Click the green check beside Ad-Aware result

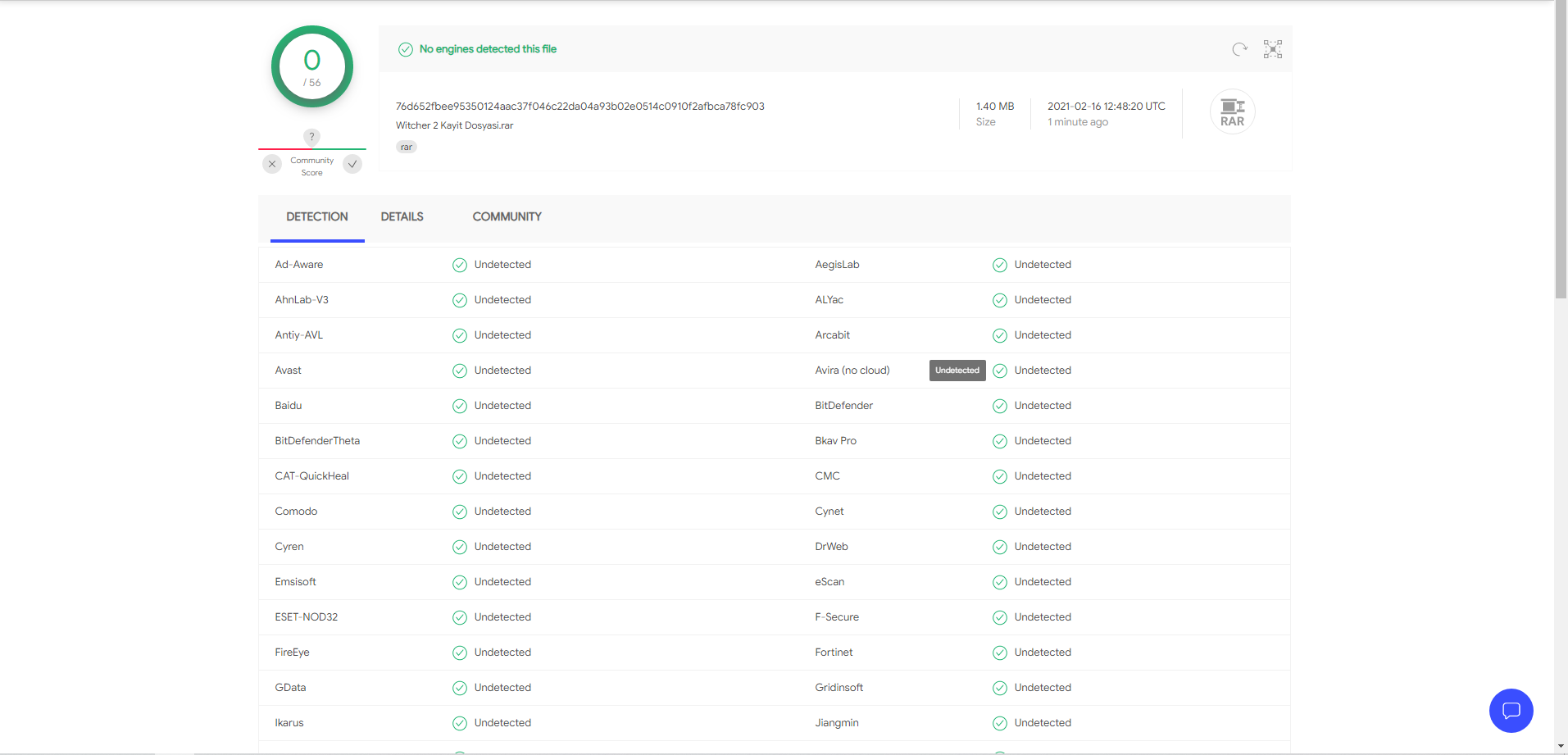tap(460, 265)
